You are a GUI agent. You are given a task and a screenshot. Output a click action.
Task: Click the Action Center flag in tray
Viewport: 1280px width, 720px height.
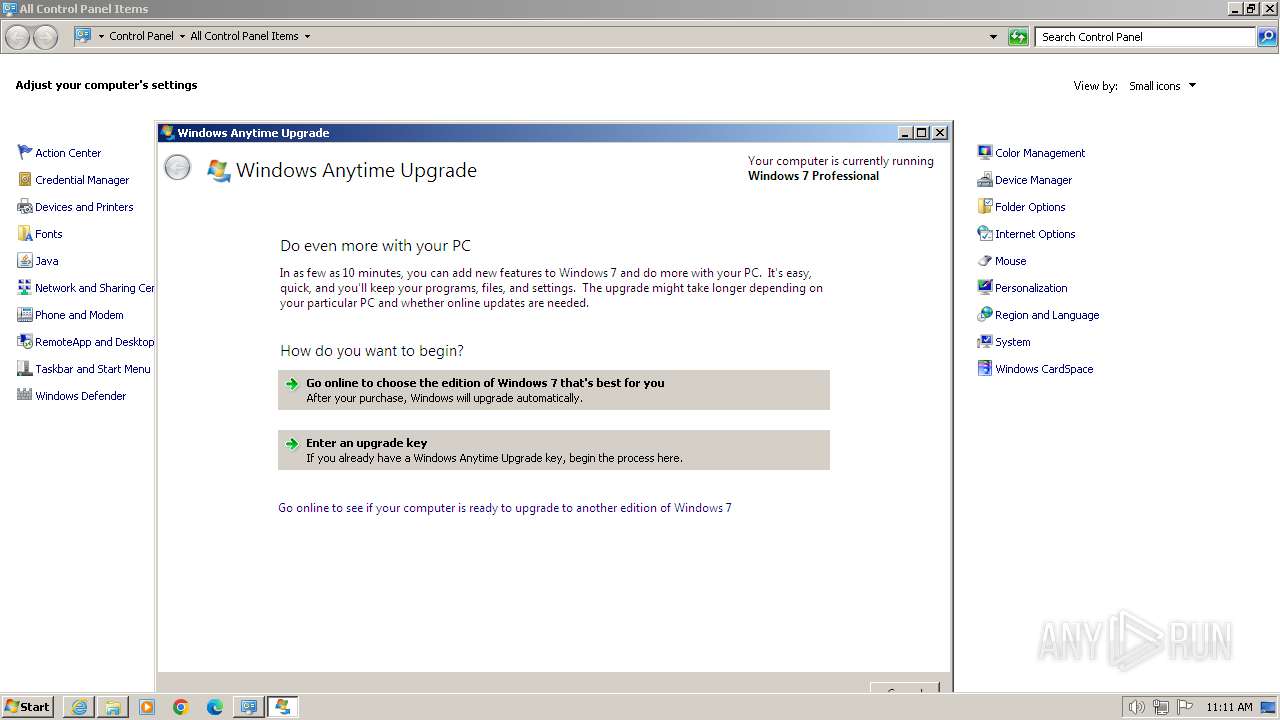(1184, 707)
